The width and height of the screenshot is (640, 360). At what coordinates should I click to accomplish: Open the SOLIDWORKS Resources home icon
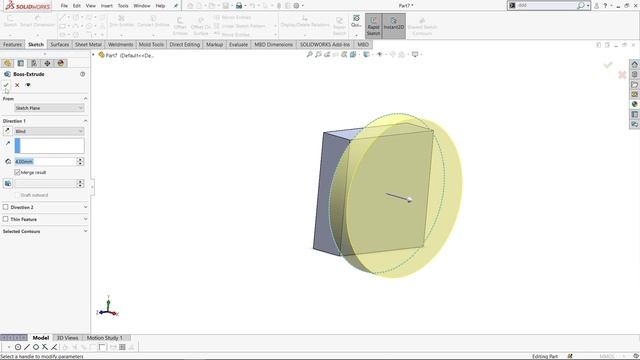[x=634, y=64]
